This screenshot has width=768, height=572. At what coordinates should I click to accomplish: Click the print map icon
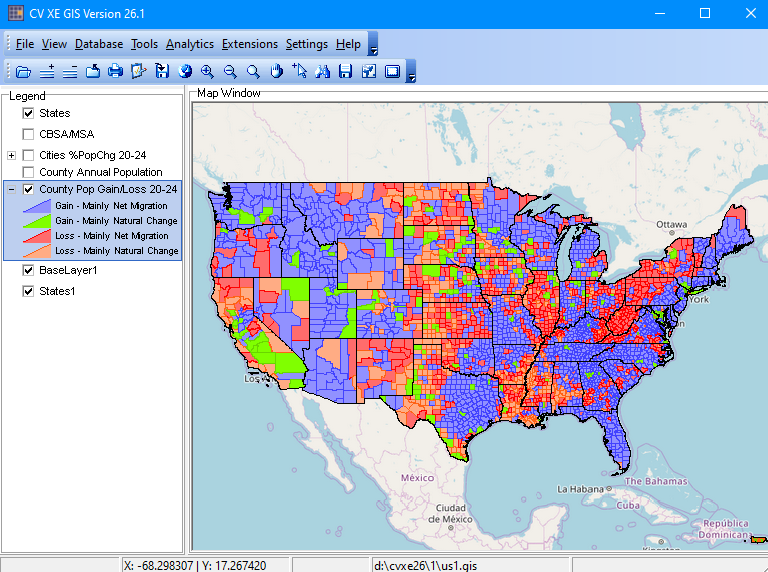pos(115,71)
